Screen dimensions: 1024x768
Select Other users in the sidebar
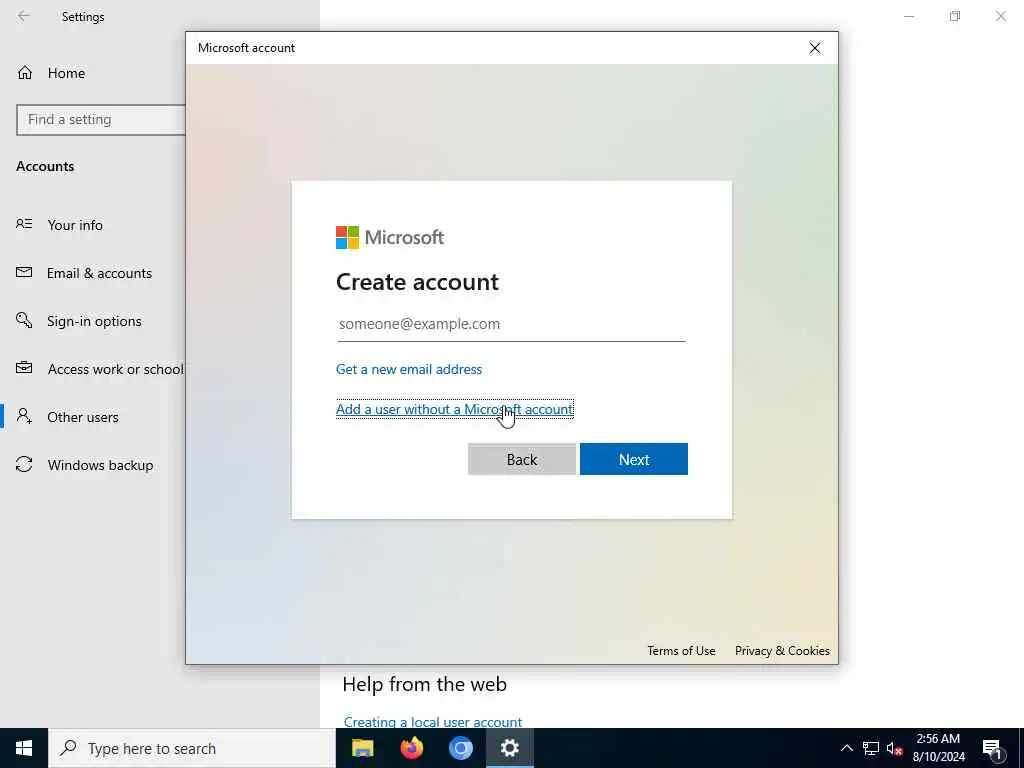[83, 417]
